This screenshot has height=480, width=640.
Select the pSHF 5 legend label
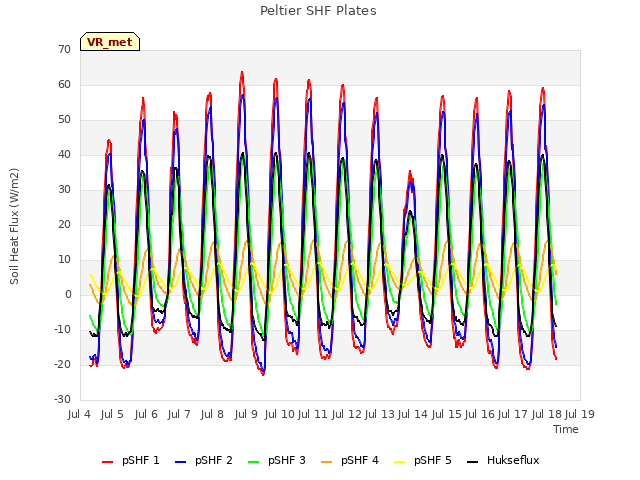pos(433,460)
